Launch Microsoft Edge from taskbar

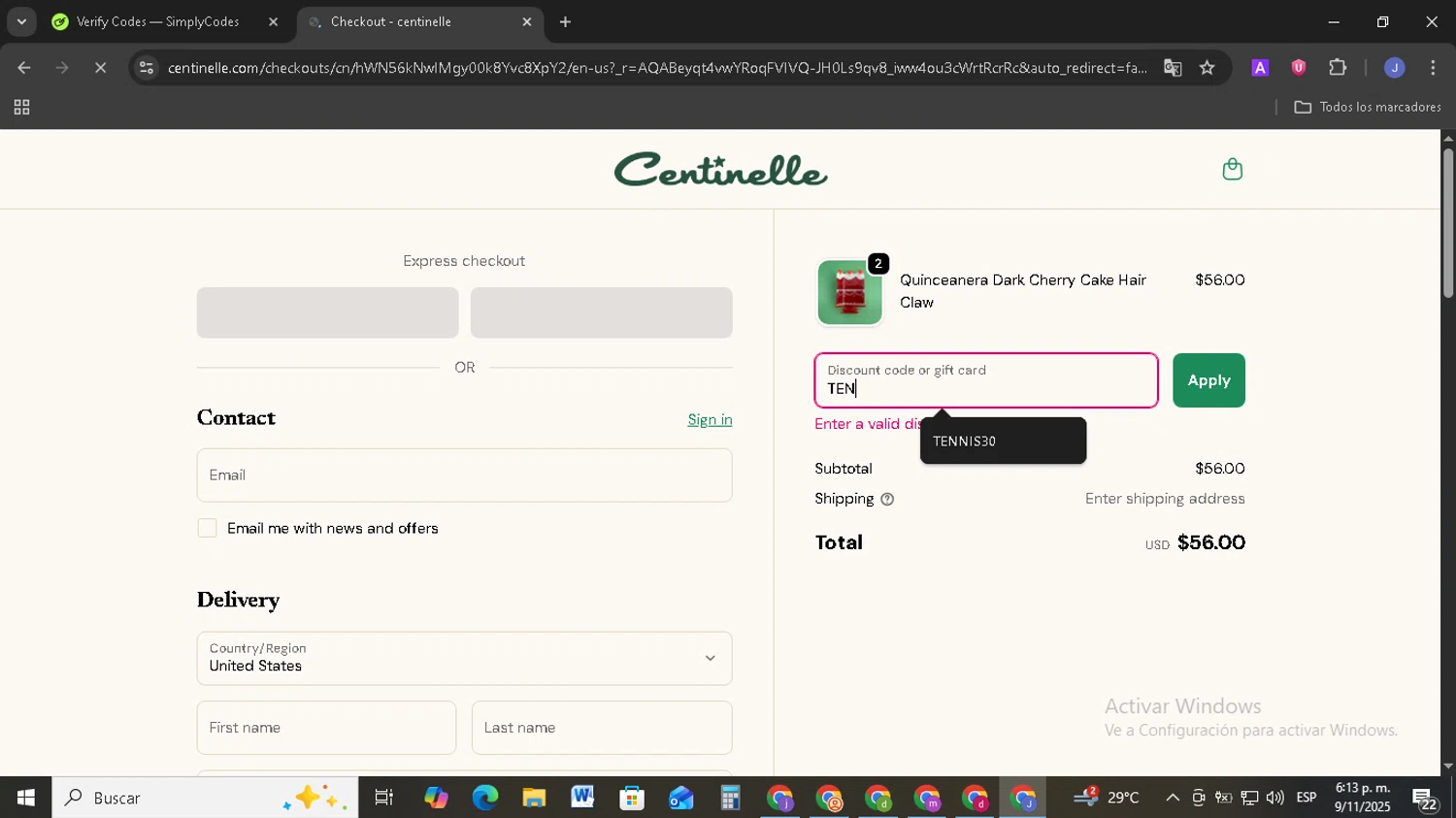pyautogui.click(x=484, y=798)
